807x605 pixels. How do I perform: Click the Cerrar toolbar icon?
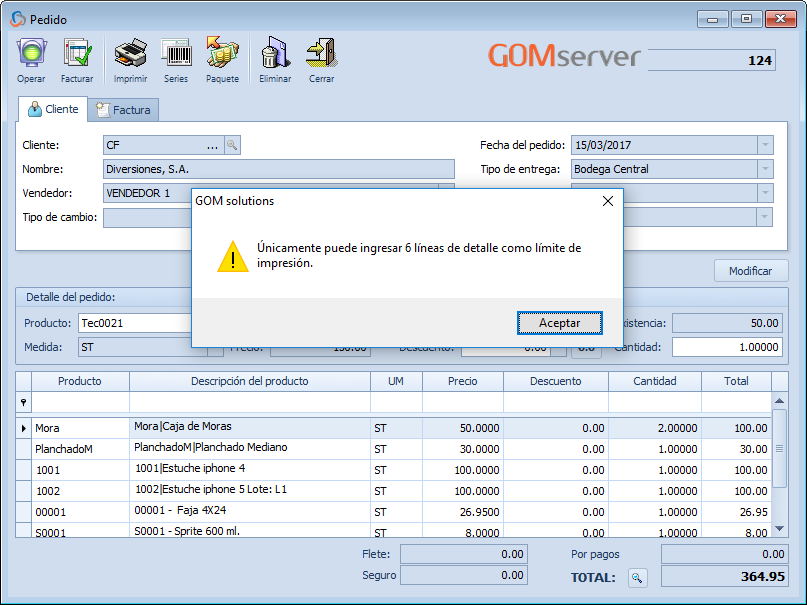tap(321, 53)
